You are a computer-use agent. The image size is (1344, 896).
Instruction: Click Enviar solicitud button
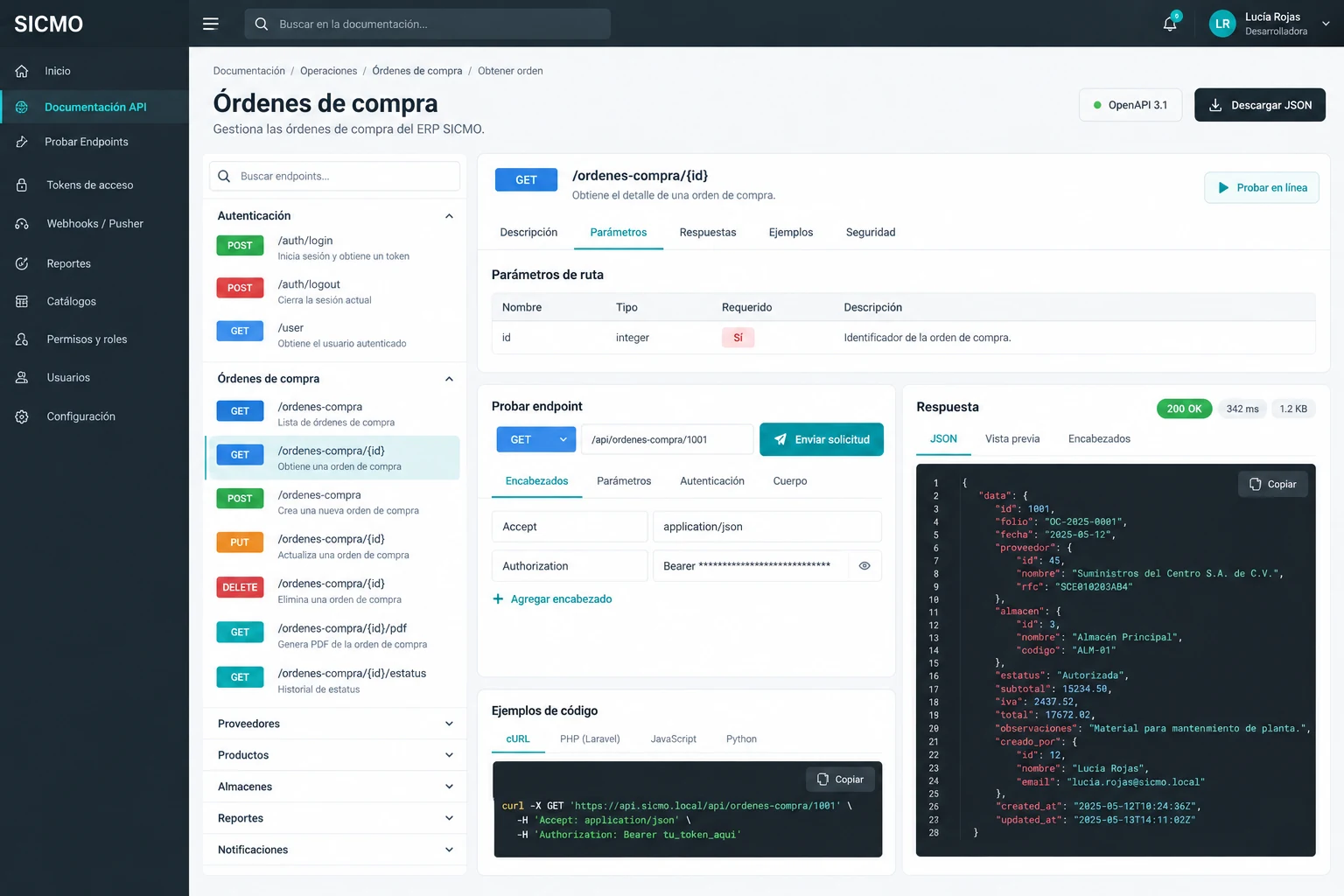click(x=822, y=439)
